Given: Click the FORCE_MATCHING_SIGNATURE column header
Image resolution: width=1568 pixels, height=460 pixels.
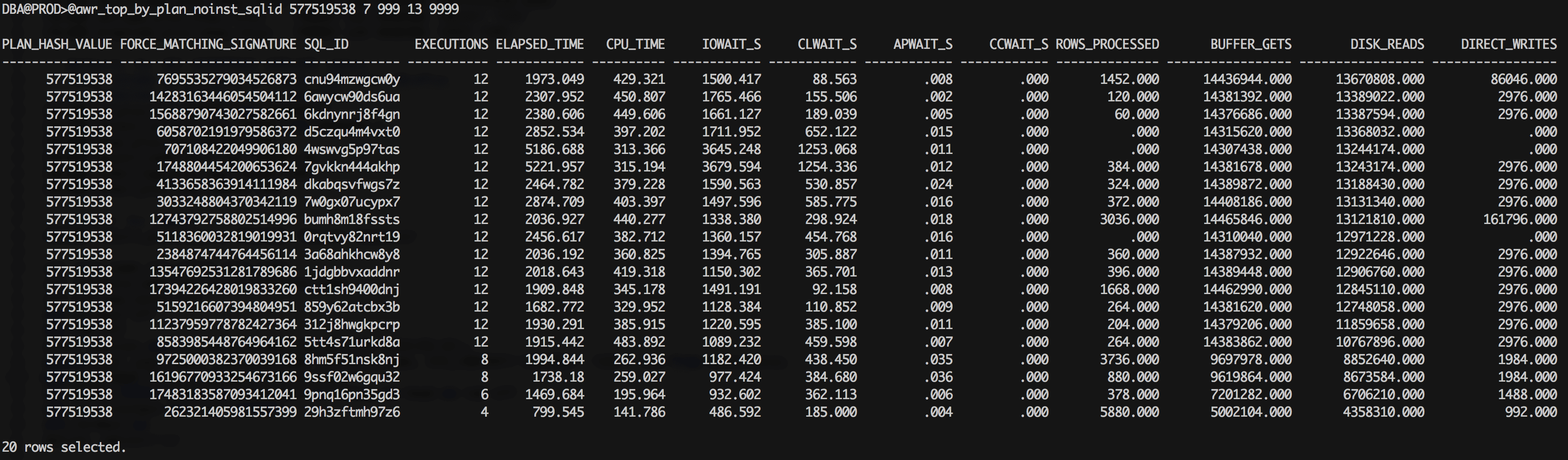Looking at the screenshot, I should [208, 44].
